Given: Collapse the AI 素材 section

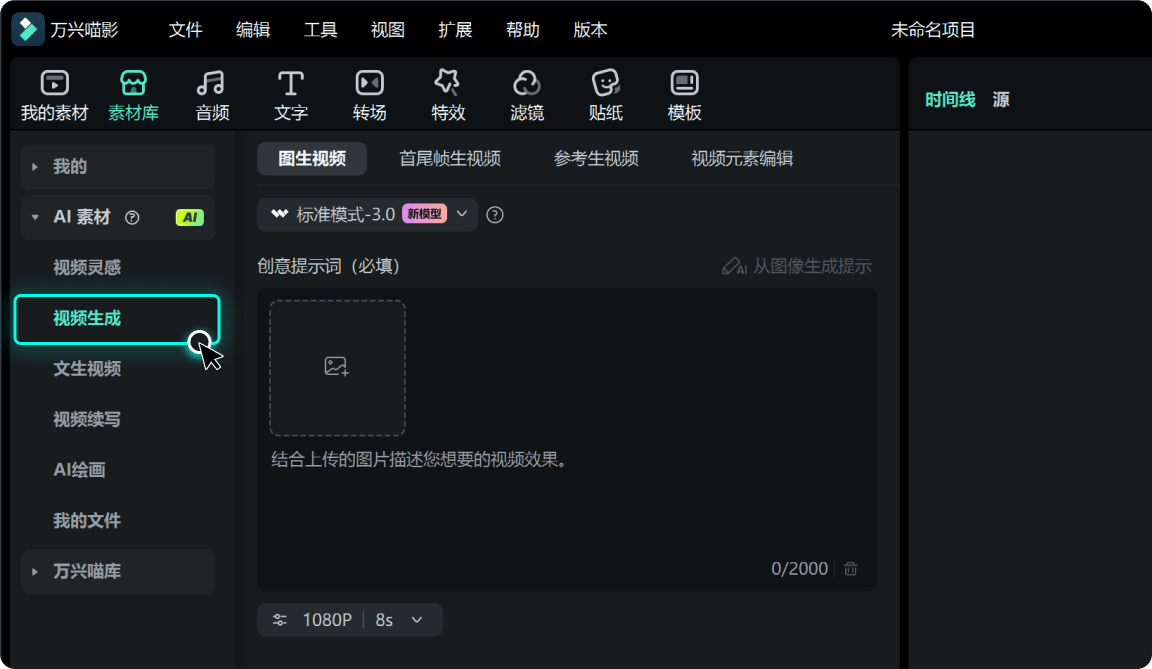Looking at the screenshot, I should (35, 217).
